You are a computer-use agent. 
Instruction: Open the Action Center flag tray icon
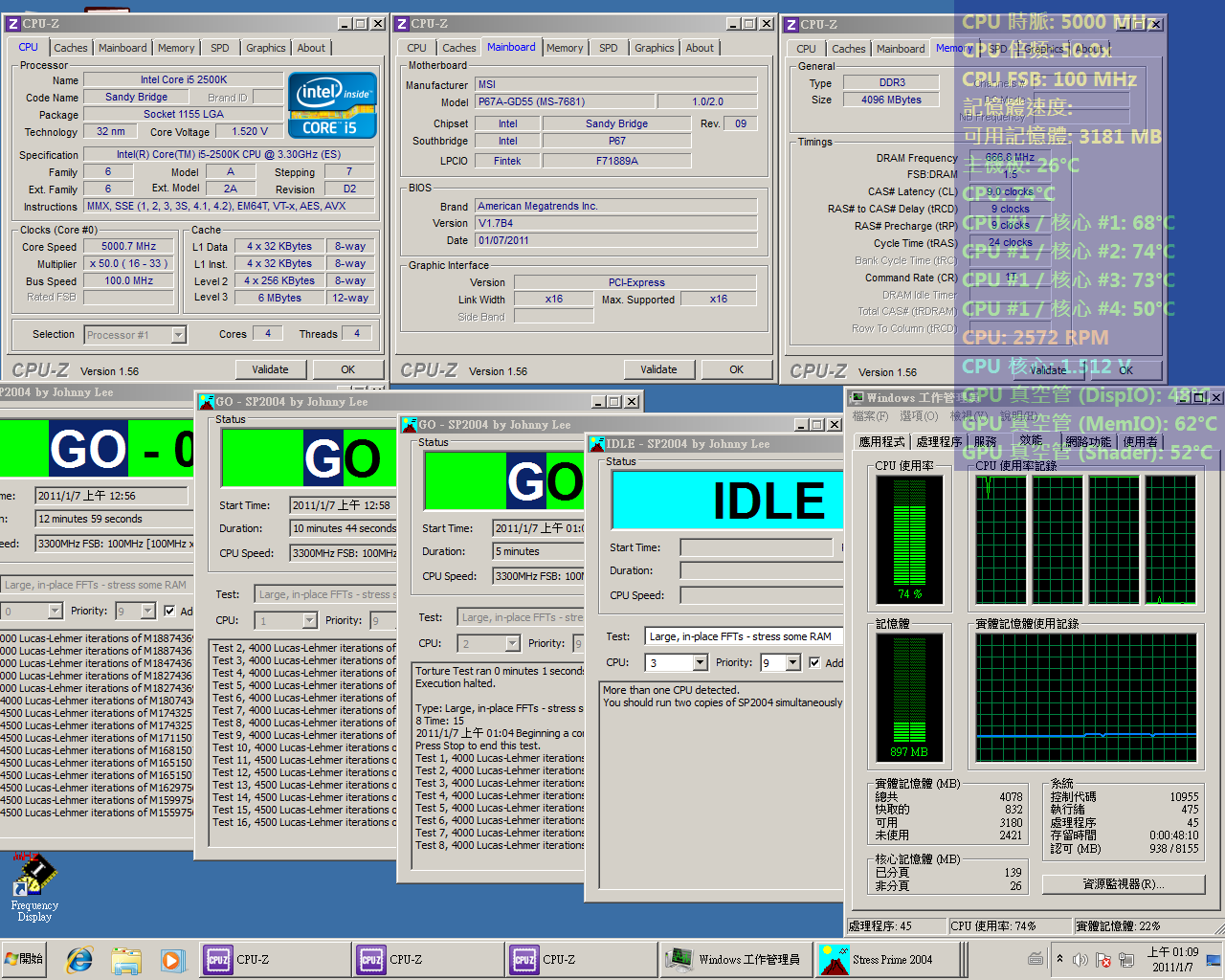[x=1103, y=959]
